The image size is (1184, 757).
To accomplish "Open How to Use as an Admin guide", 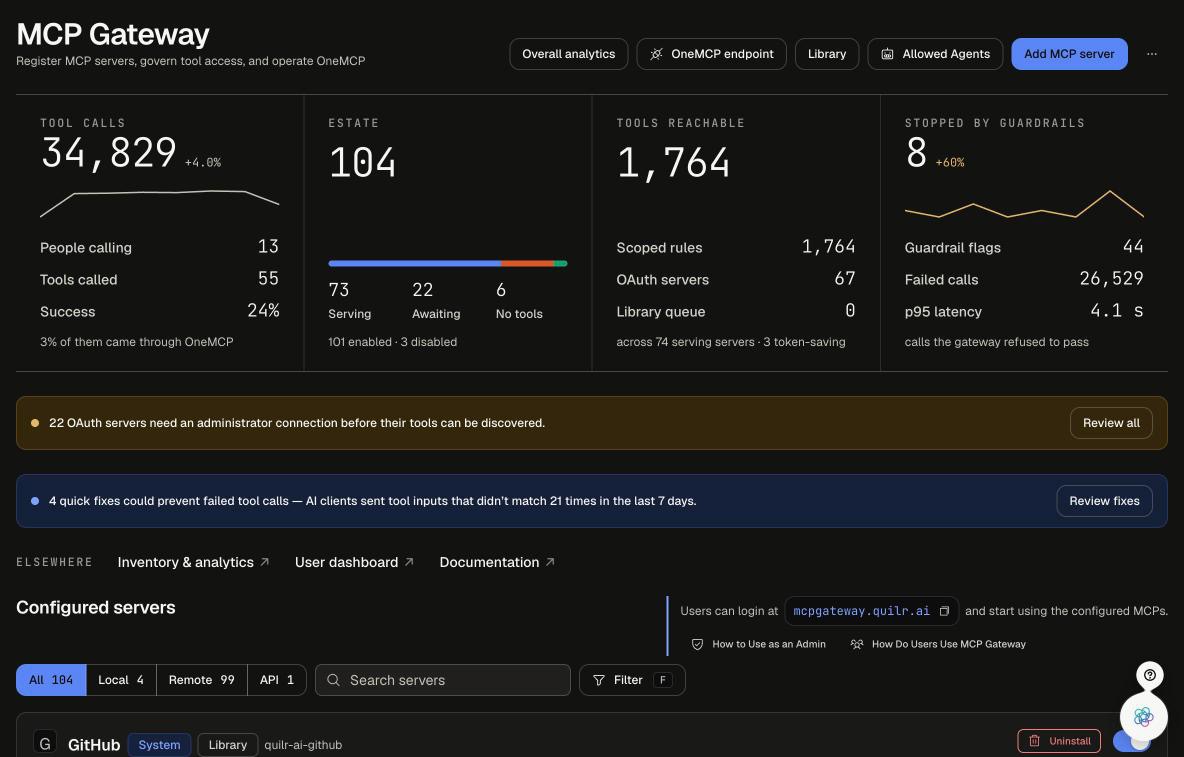I will (x=759, y=644).
